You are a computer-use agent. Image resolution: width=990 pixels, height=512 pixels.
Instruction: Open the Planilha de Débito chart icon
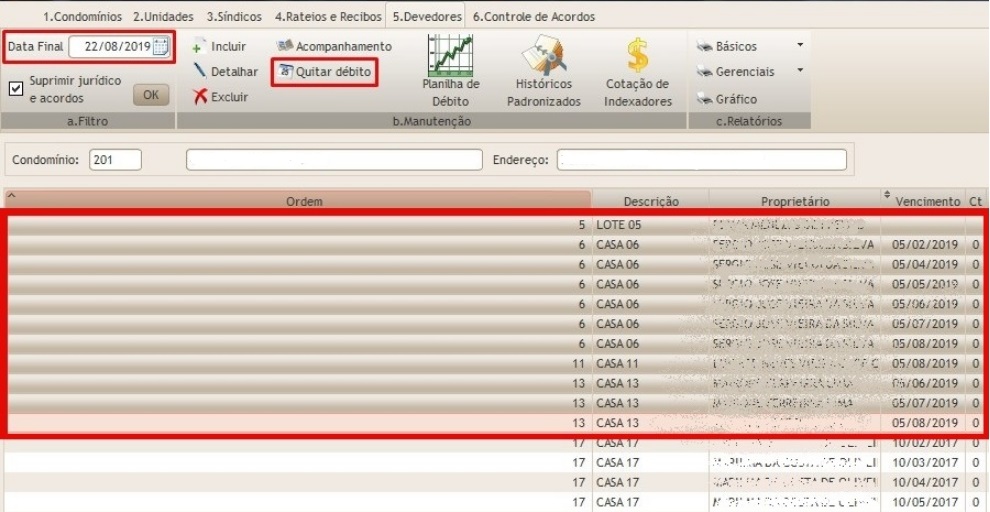[x=450, y=55]
